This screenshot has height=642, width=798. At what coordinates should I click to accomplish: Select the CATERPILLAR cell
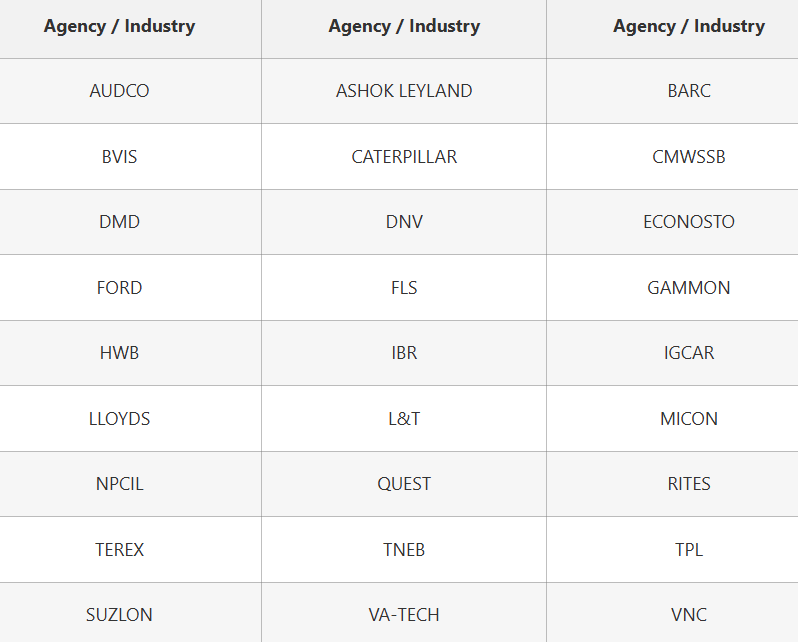coord(404,157)
